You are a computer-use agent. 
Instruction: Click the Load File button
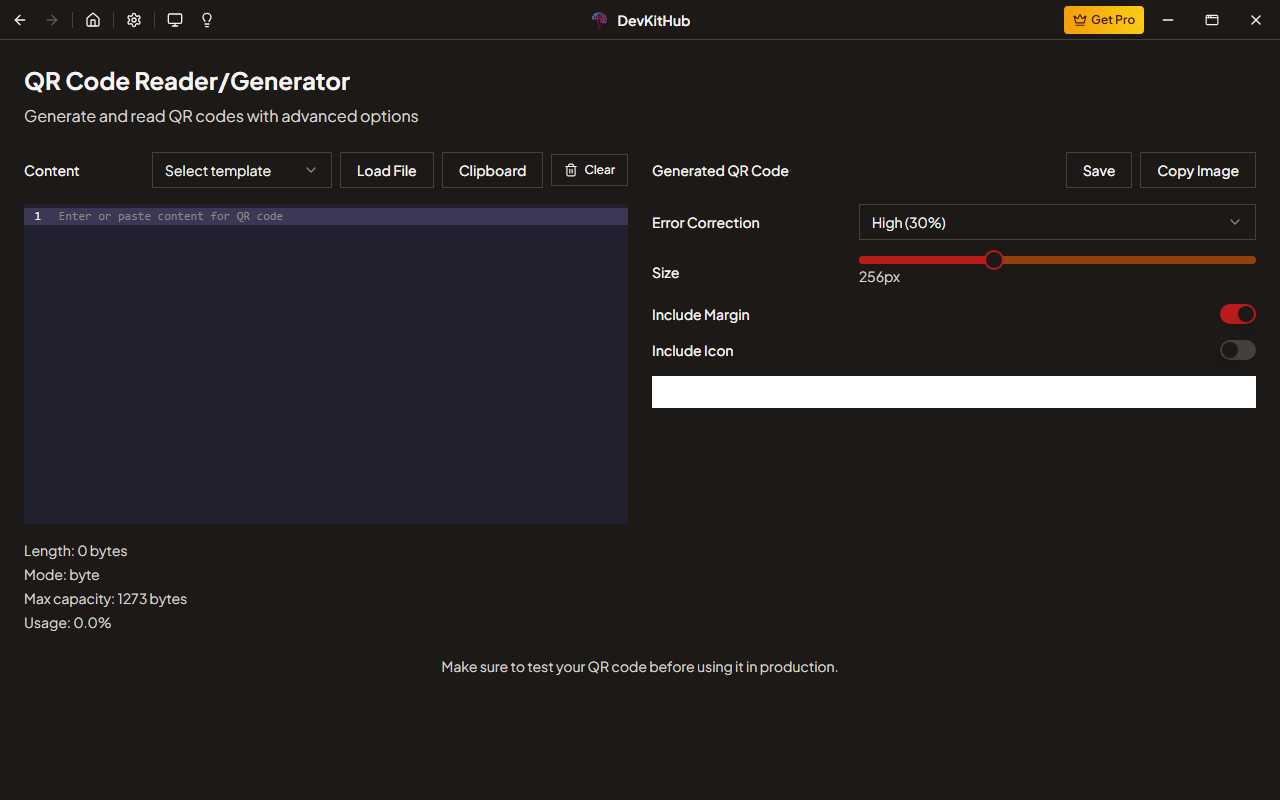coord(387,170)
